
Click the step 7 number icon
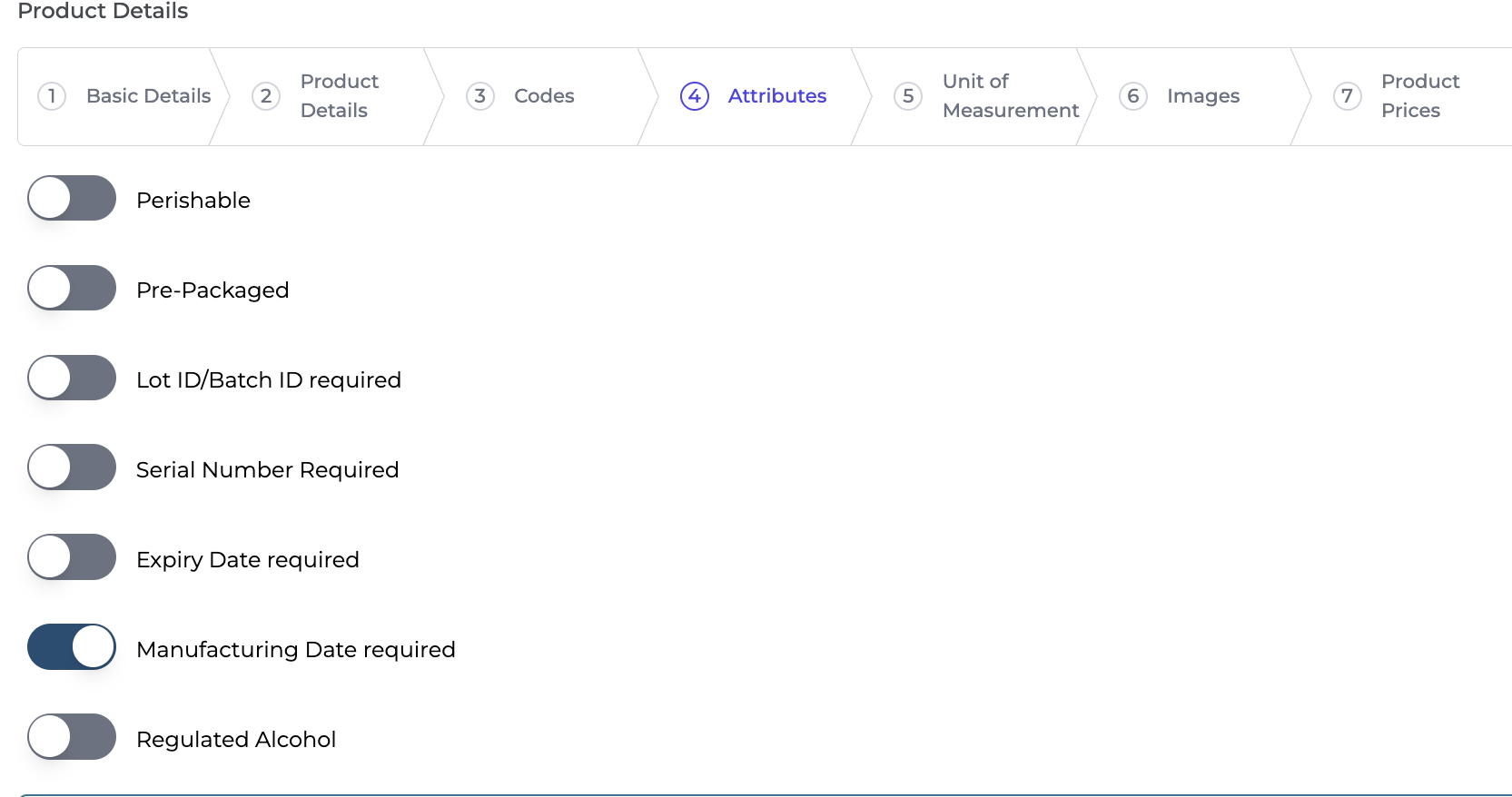click(x=1348, y=96)
